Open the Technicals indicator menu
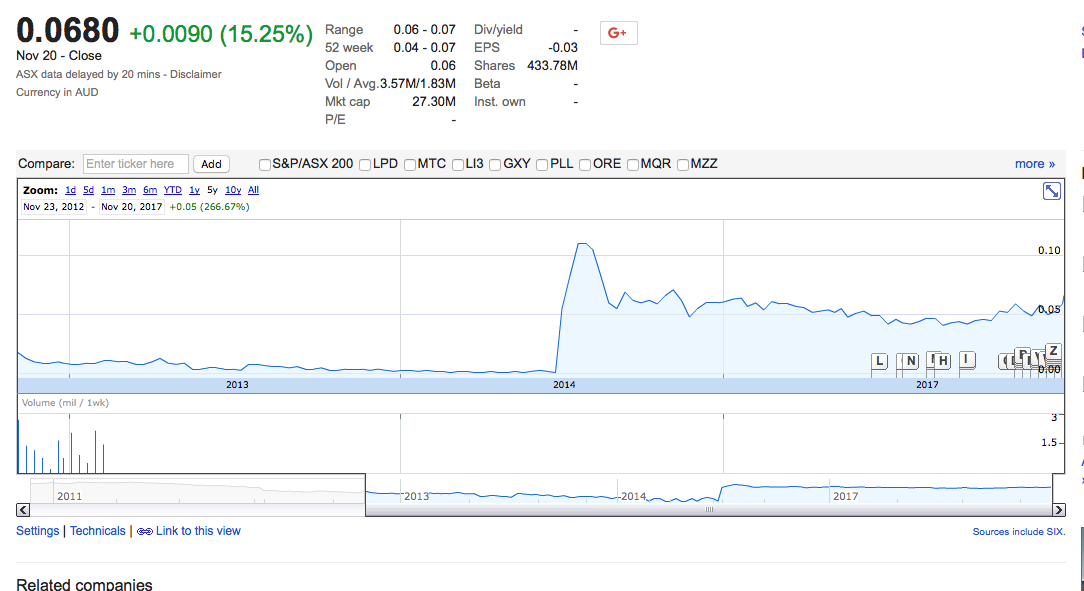This screenshot has width=1084, height=591. [98, 531]
